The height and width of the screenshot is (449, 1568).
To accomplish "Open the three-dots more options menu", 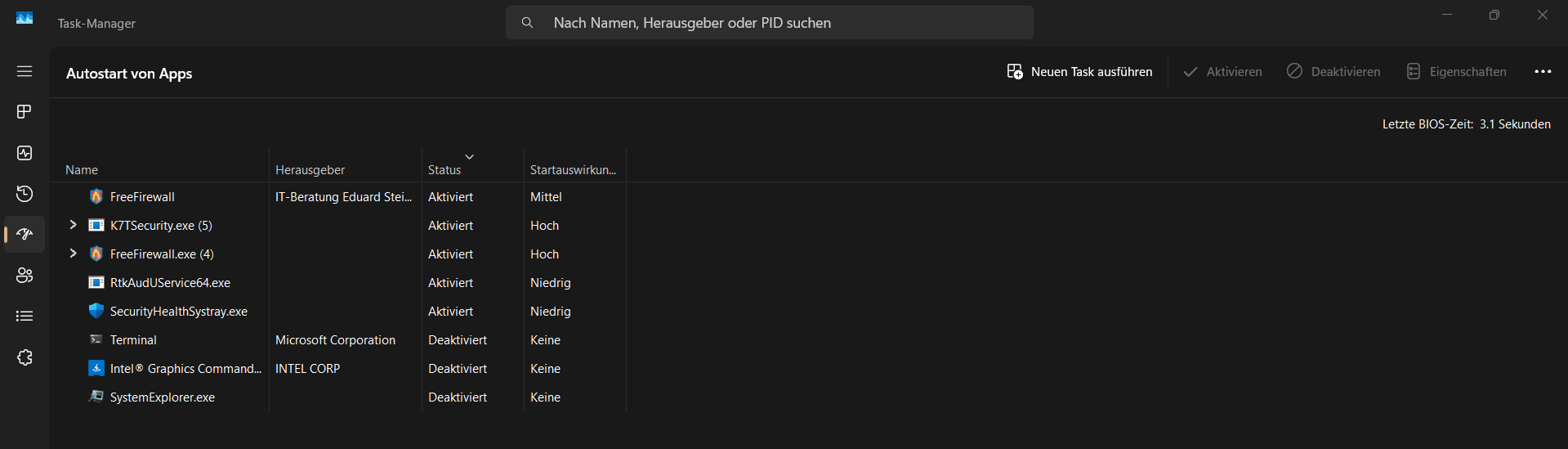I will coord(1543,72).
